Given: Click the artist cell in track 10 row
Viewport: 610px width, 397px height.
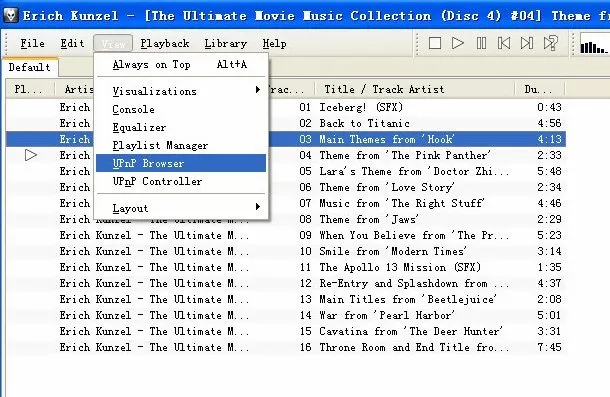Looking at the screenshot, I should click(x=154, y=251).
